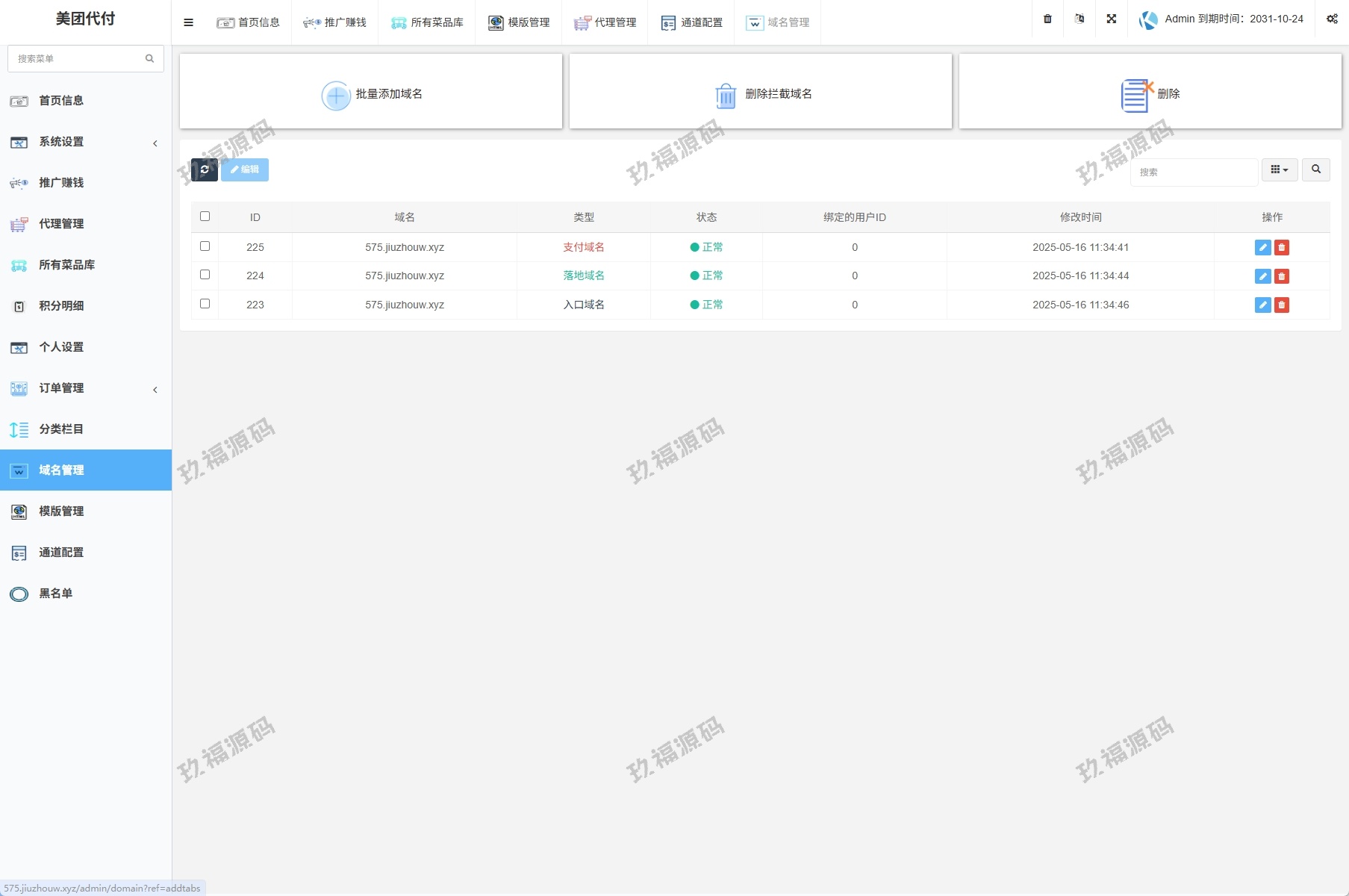Open 黑名单 in the sidebar menu
Viewport: 1349px width, 896px height.
[56, 594]
